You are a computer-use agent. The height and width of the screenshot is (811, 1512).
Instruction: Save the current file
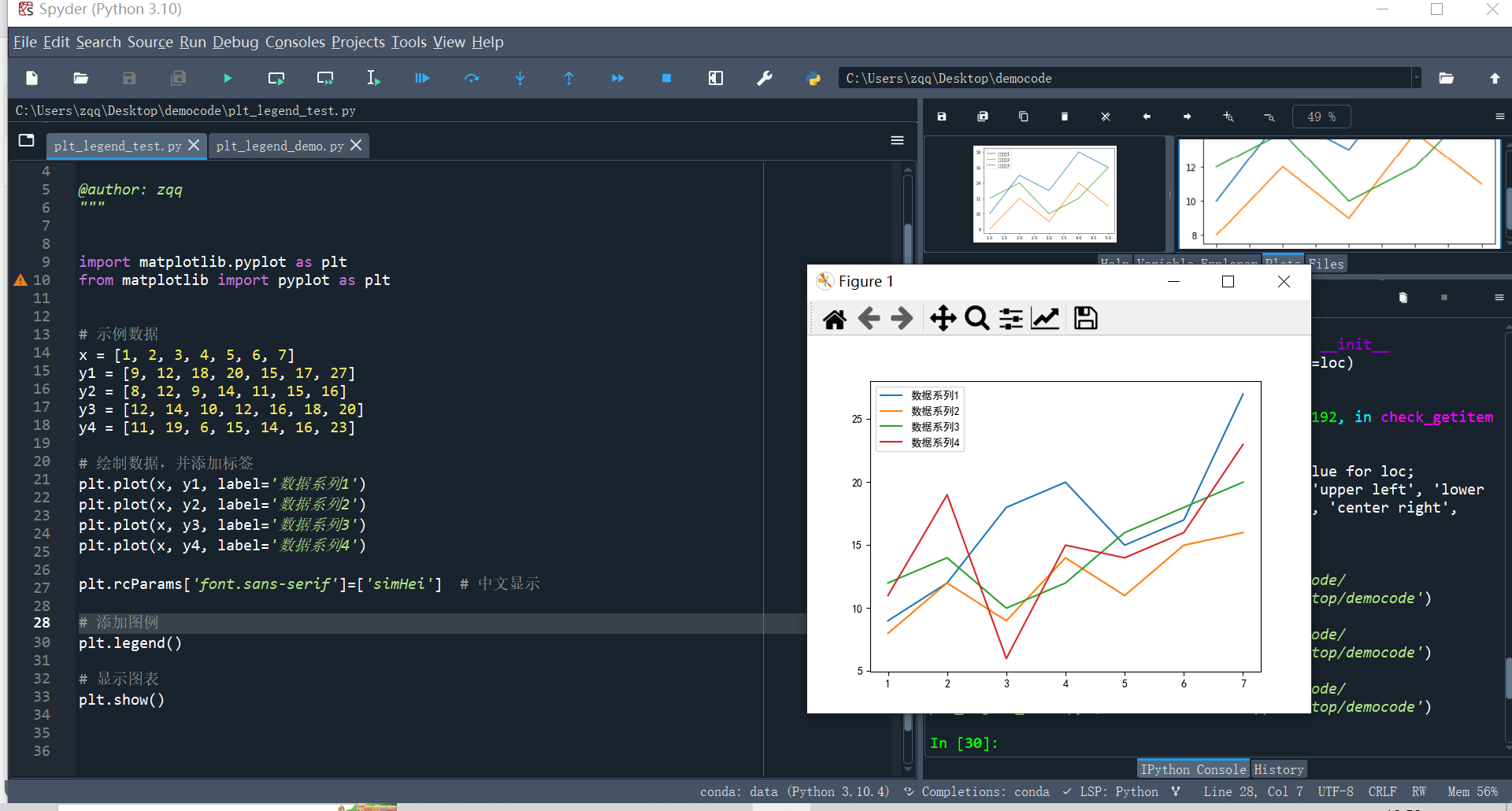click(130, 78)
